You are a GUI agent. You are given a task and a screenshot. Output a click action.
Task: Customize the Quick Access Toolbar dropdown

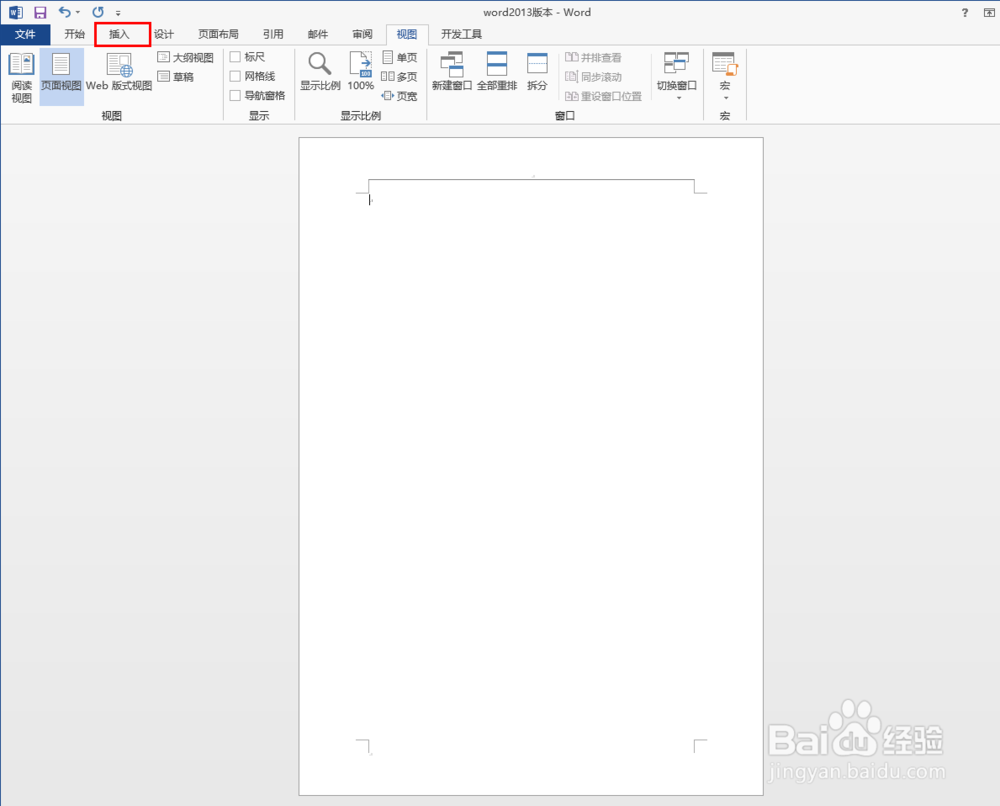(x=118, y=13)
